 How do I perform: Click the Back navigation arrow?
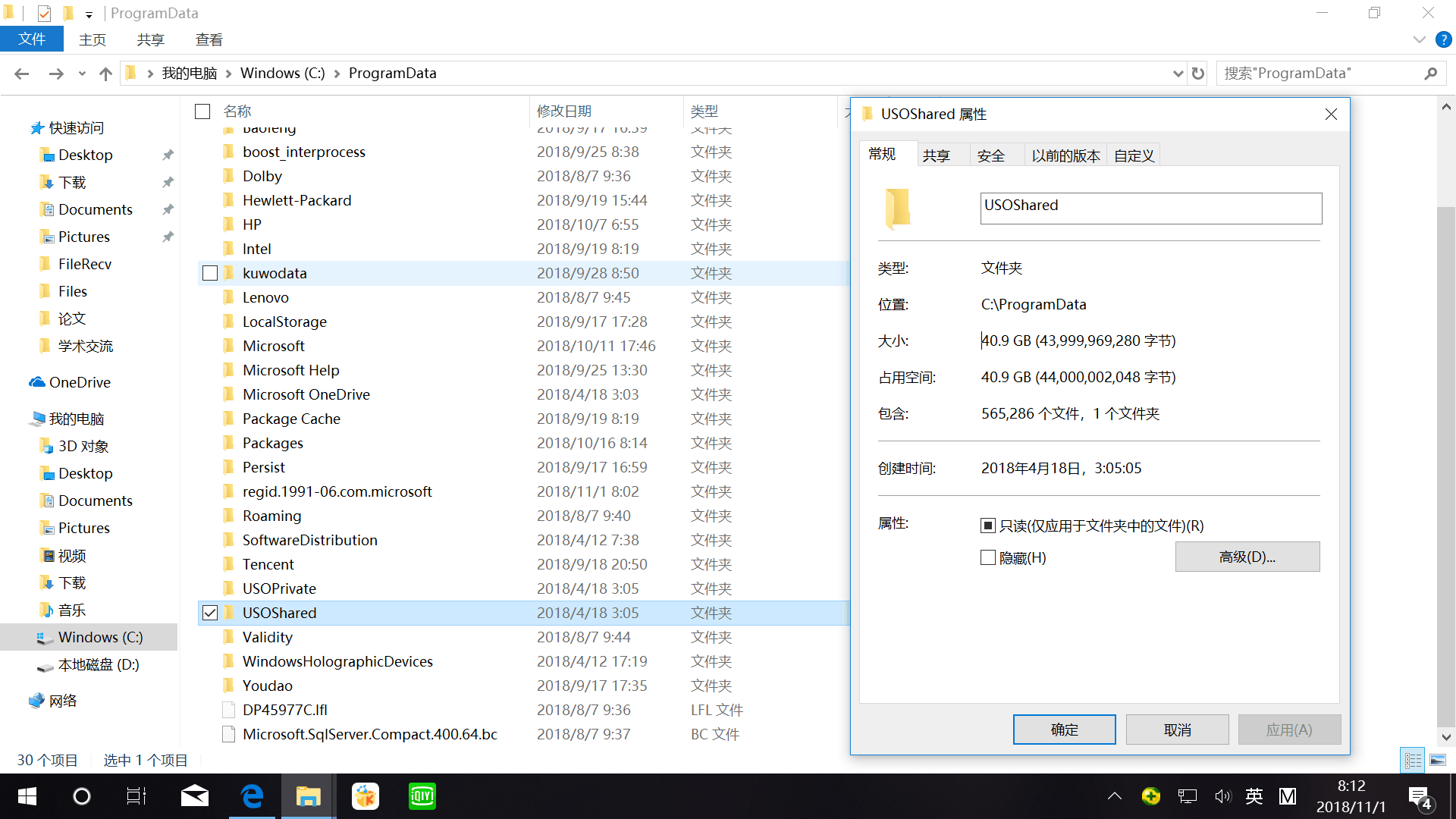click(x=21, y=74)
